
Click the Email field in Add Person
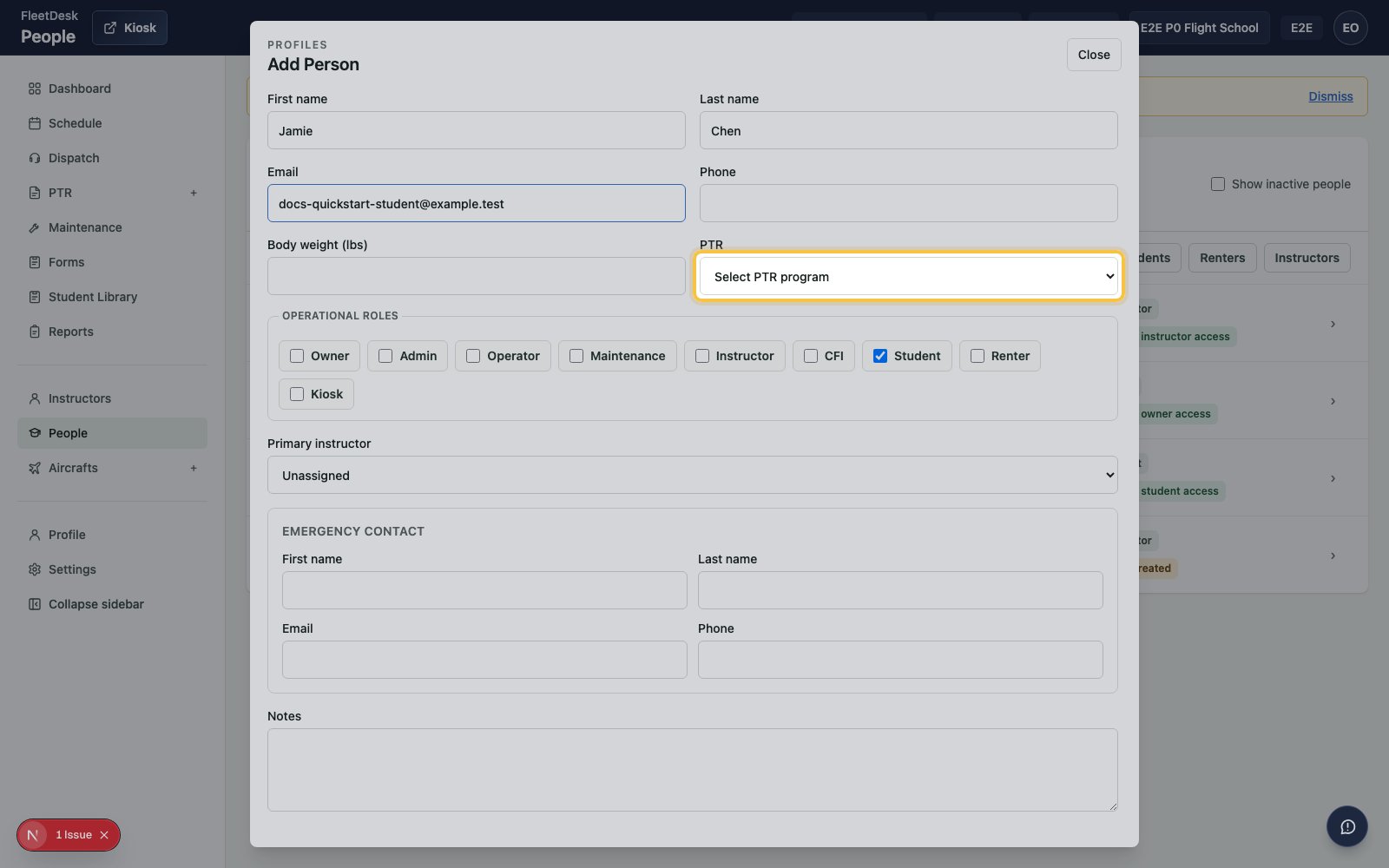pyautogui.click(x=477, y=203)
